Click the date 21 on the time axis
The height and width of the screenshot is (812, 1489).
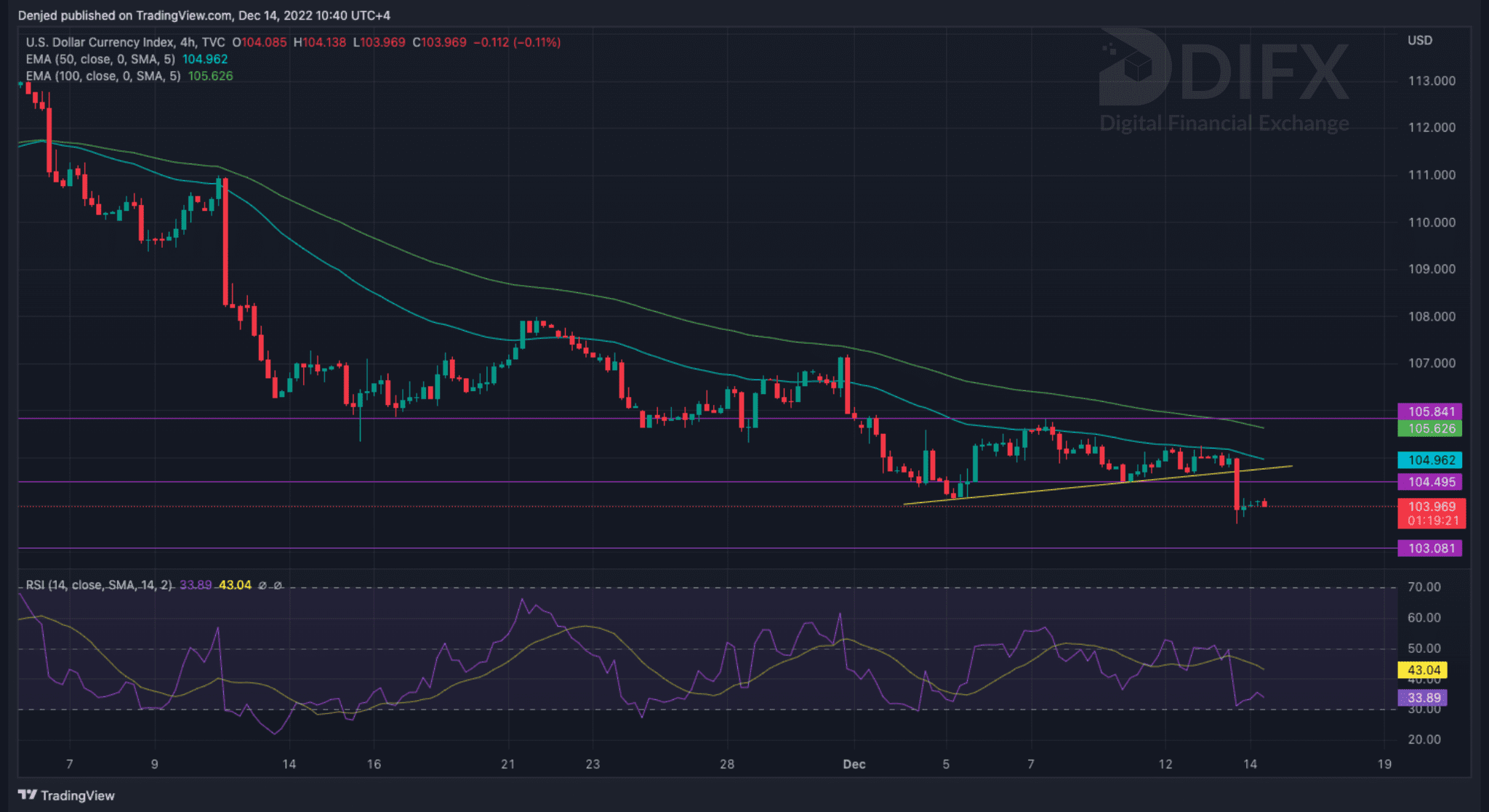tap(507, 764)
